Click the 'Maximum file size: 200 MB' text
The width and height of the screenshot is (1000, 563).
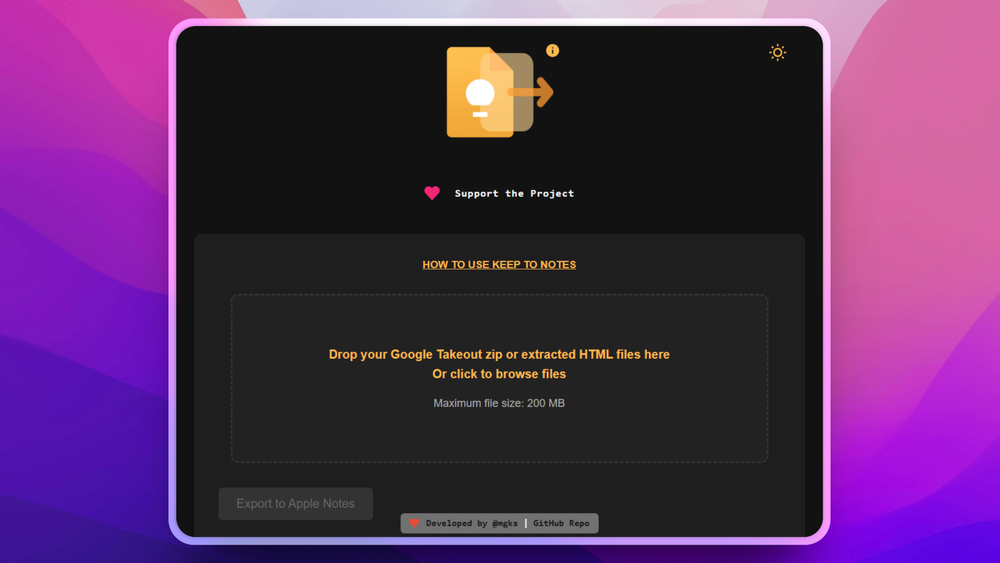[x=499, y=403]
